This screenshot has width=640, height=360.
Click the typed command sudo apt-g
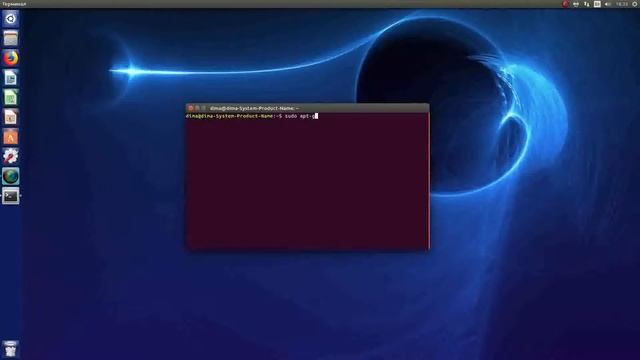pos(300,116)
